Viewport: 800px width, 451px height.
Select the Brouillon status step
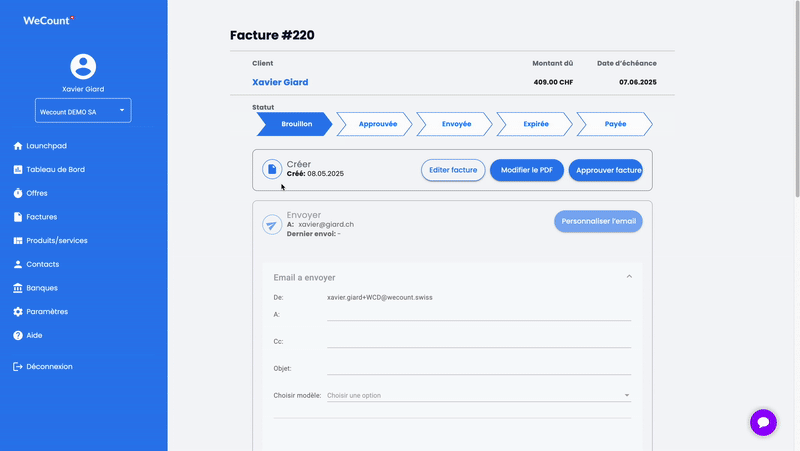tap(294, 124)
